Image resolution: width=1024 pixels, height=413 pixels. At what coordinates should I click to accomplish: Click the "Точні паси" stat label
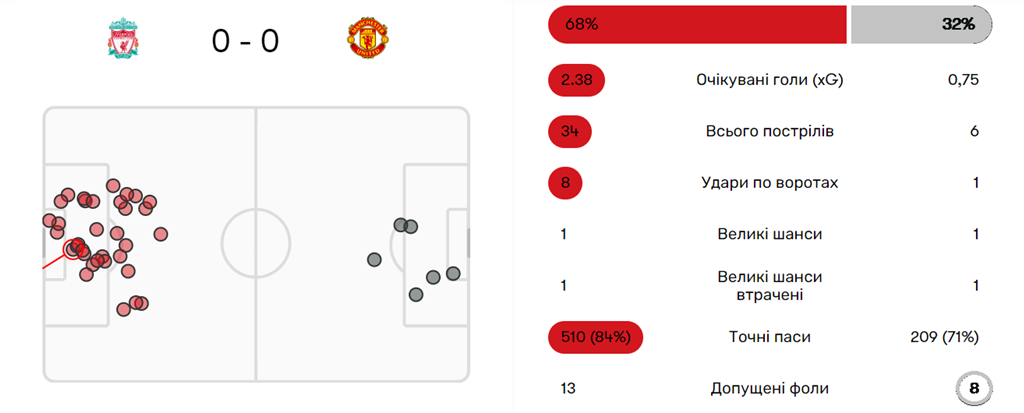click(769, 337)
